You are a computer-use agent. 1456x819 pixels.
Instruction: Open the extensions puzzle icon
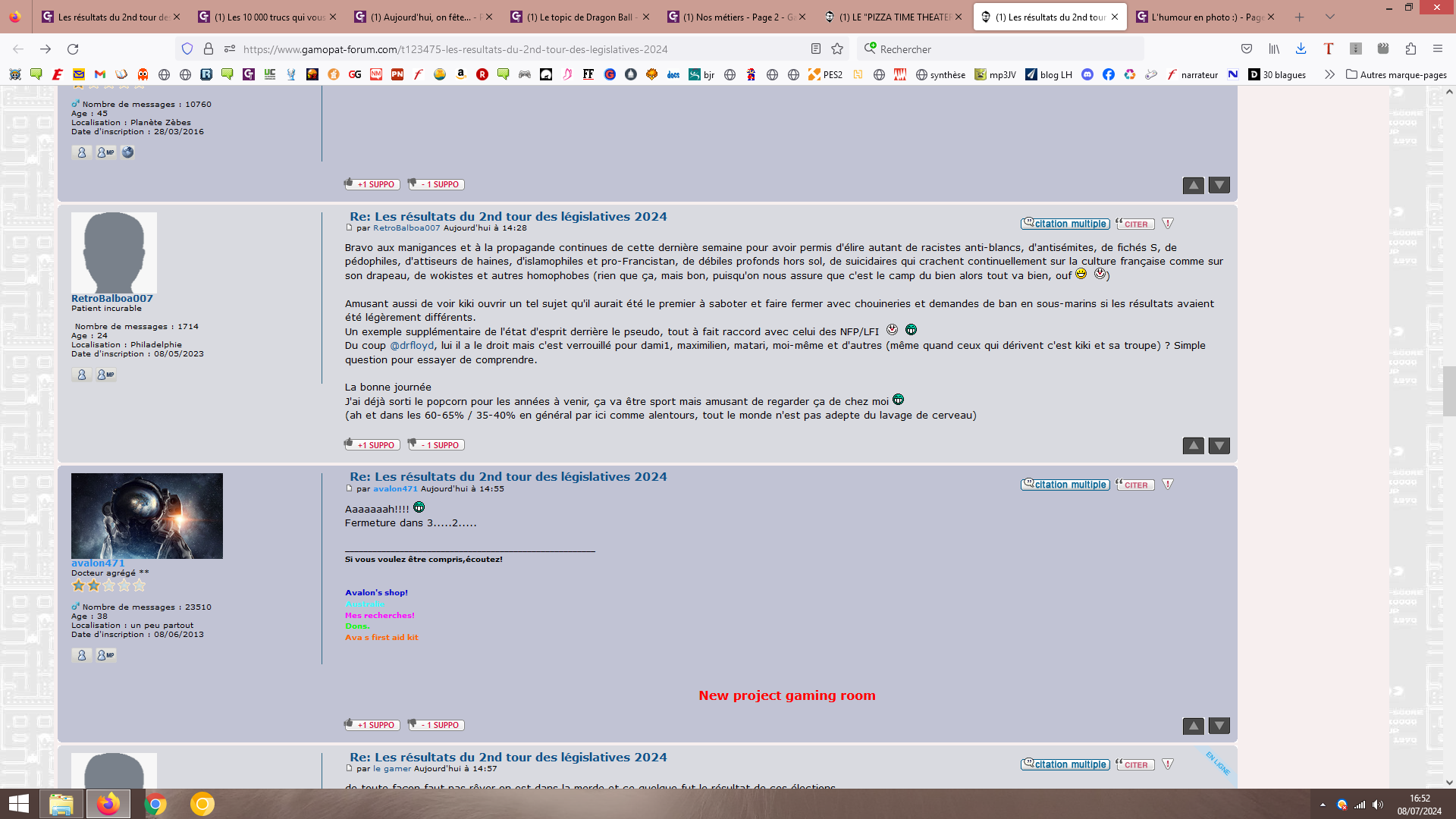[1410, 49]
